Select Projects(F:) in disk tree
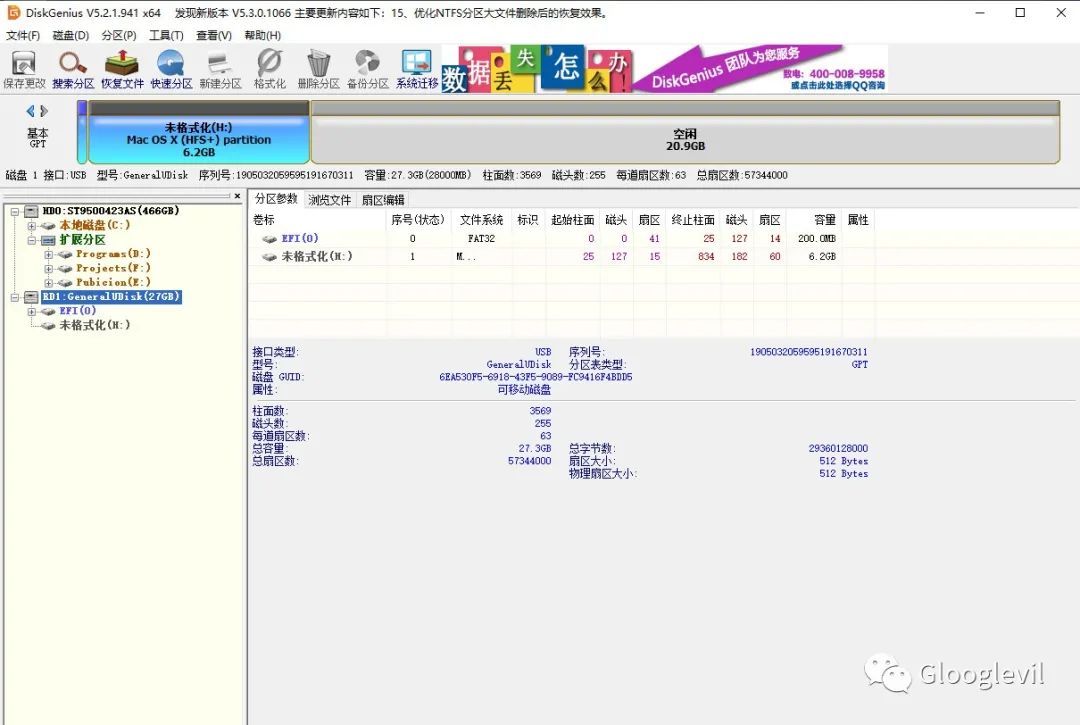The image size is (1080, 725). pos(113,268)
